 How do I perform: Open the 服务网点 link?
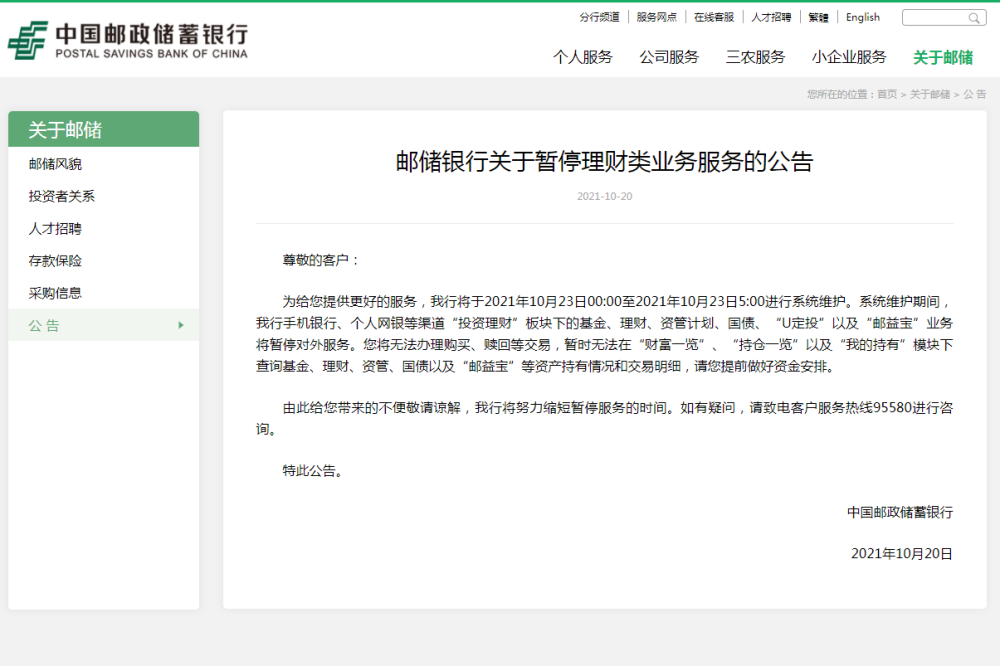[656, 17]
